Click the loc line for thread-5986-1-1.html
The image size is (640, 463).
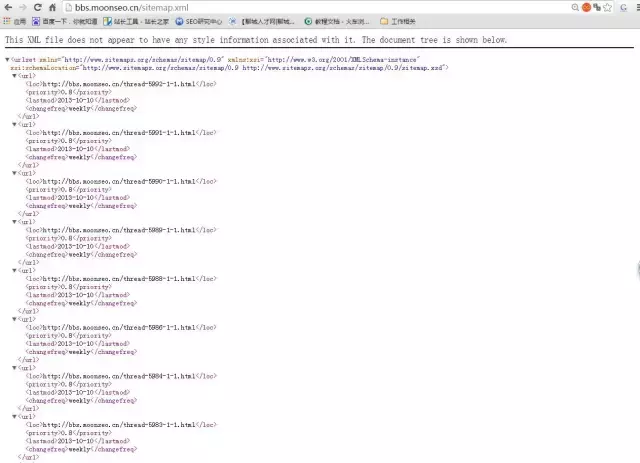pyautogui.click(x=121, y=327)
